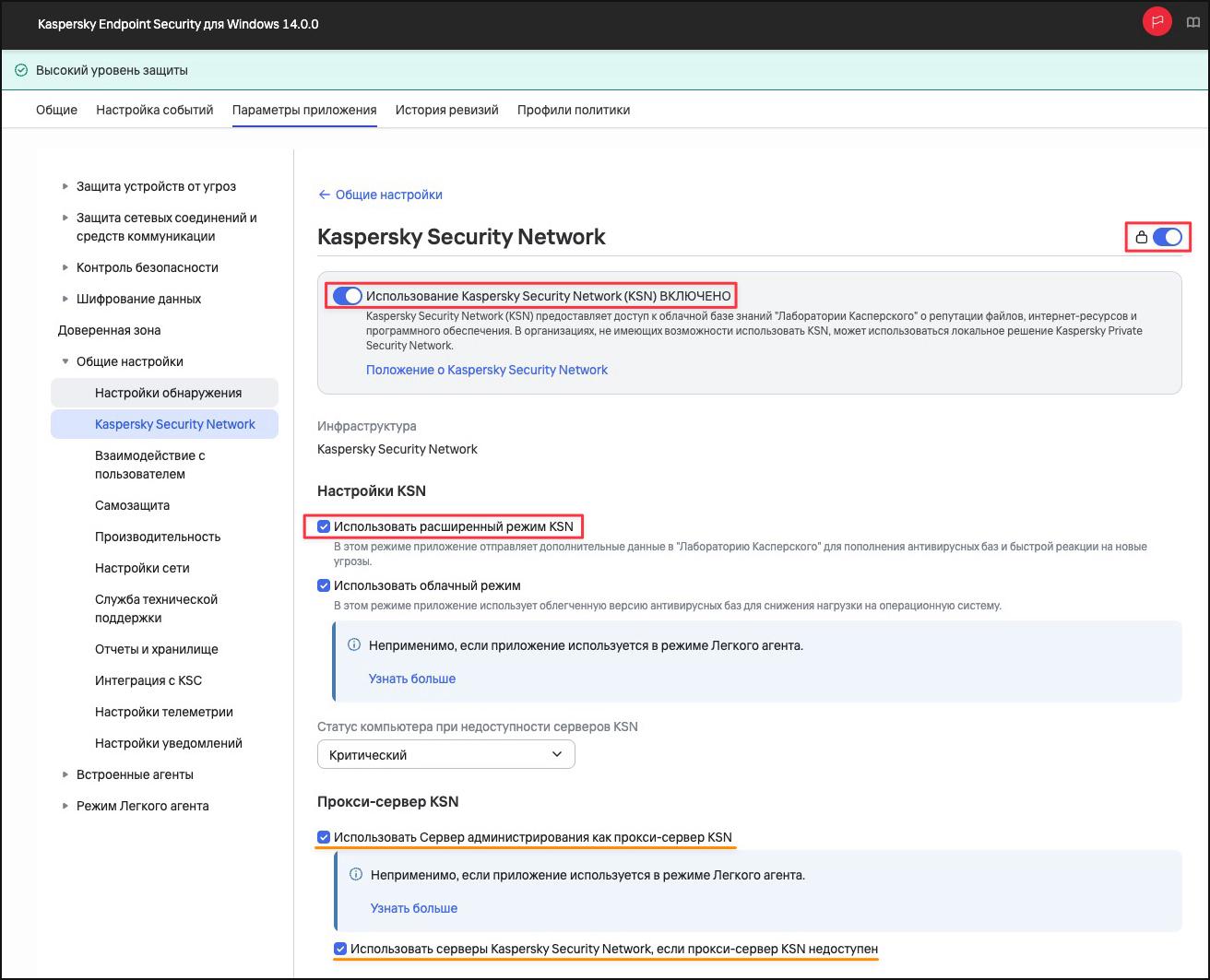Expand "Защита устройств от угроз"
Image resolution: width=1210 pixels, height=980 pixels.
pos(65,186)
